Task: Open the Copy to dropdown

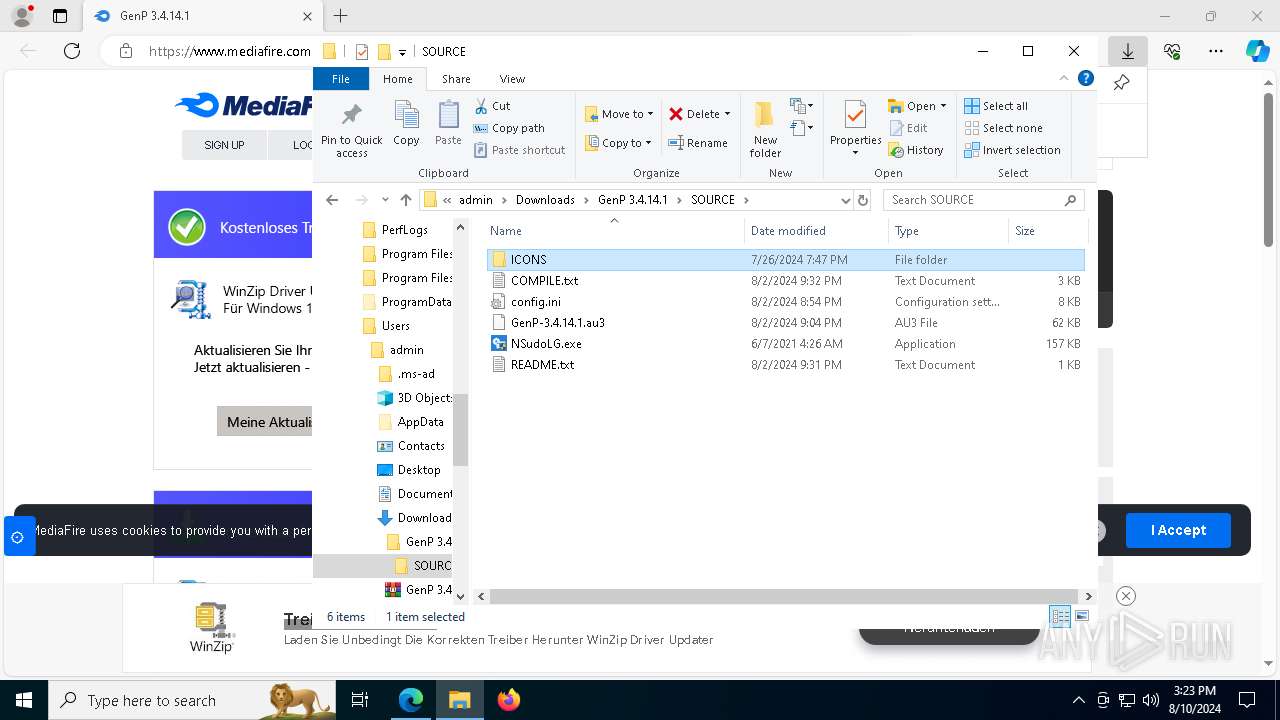Action: click(618, 143)
